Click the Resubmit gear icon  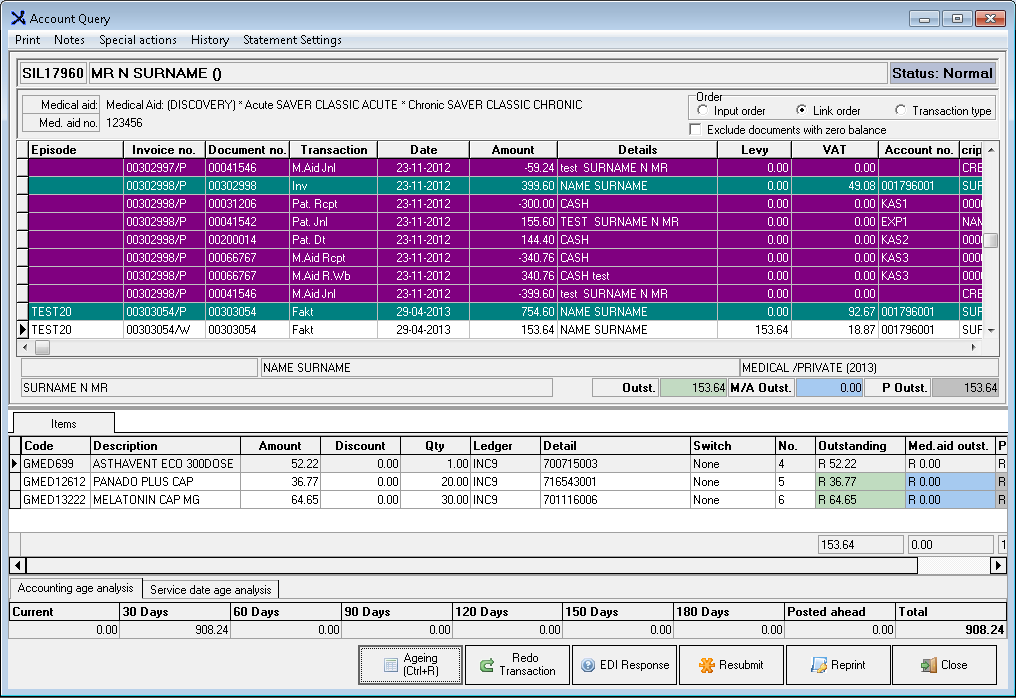point(706,665)
